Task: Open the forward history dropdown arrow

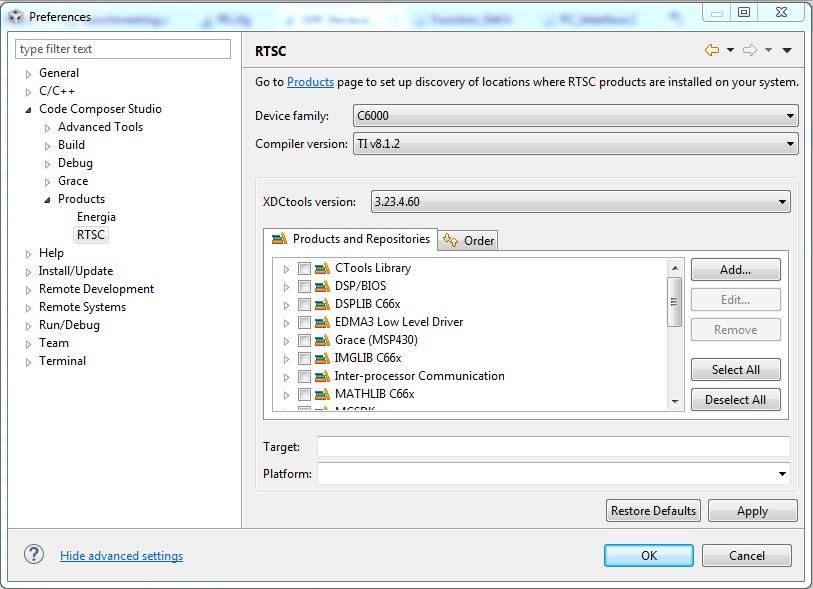Action: (768, 50)
